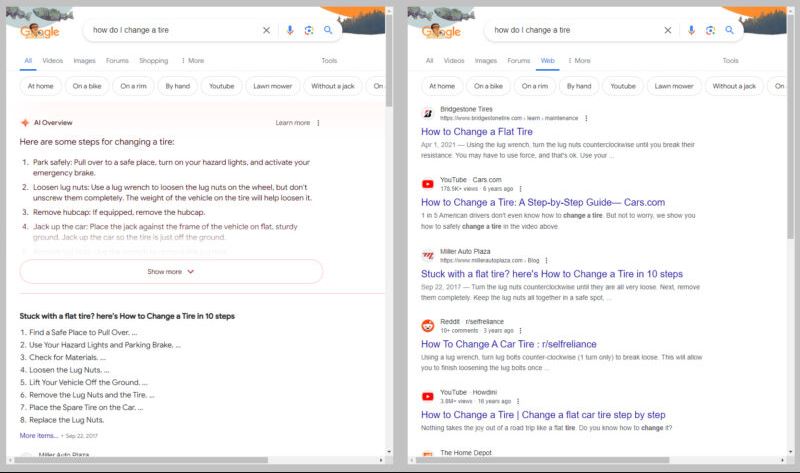
Task: Click 'Stuck with a flat tire?' snippet heading
Action: pyautogui.click(x=127, y=316)
